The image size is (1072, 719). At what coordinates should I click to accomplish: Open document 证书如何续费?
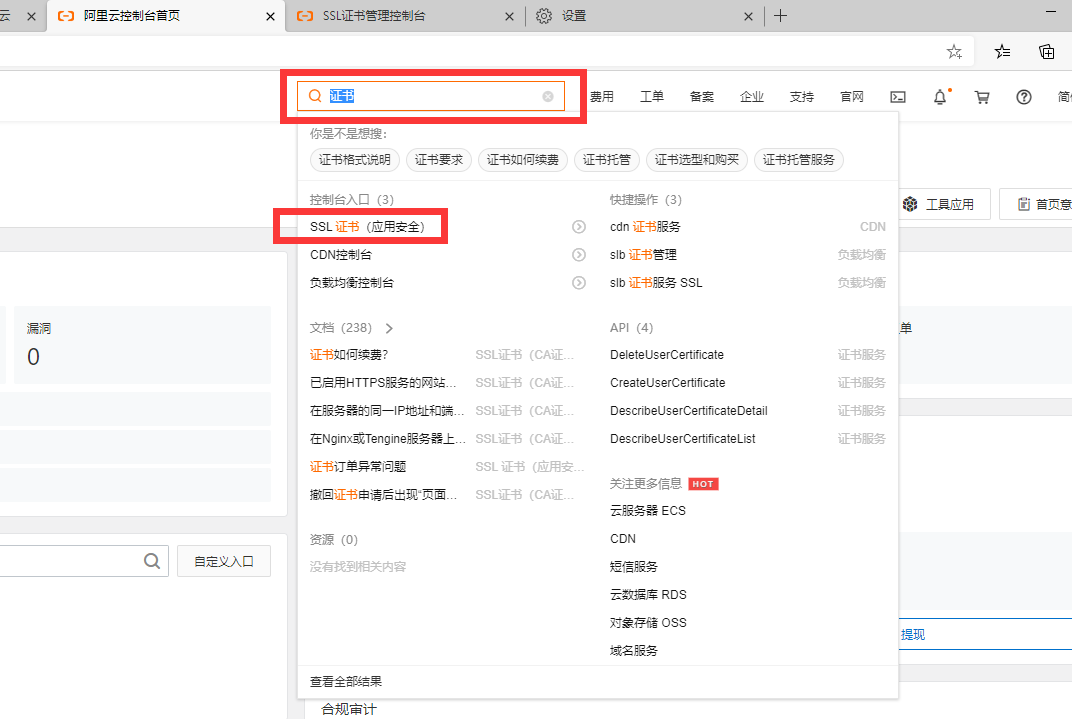349,355
